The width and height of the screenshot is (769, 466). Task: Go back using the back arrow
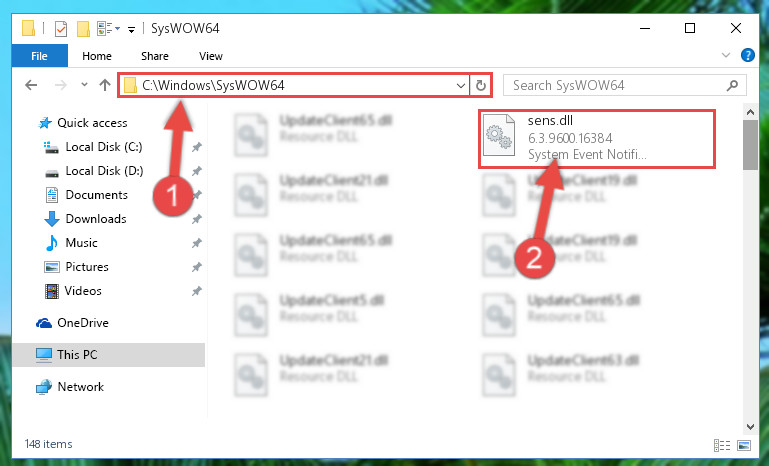pyautogui.click(x=31, y=85)
